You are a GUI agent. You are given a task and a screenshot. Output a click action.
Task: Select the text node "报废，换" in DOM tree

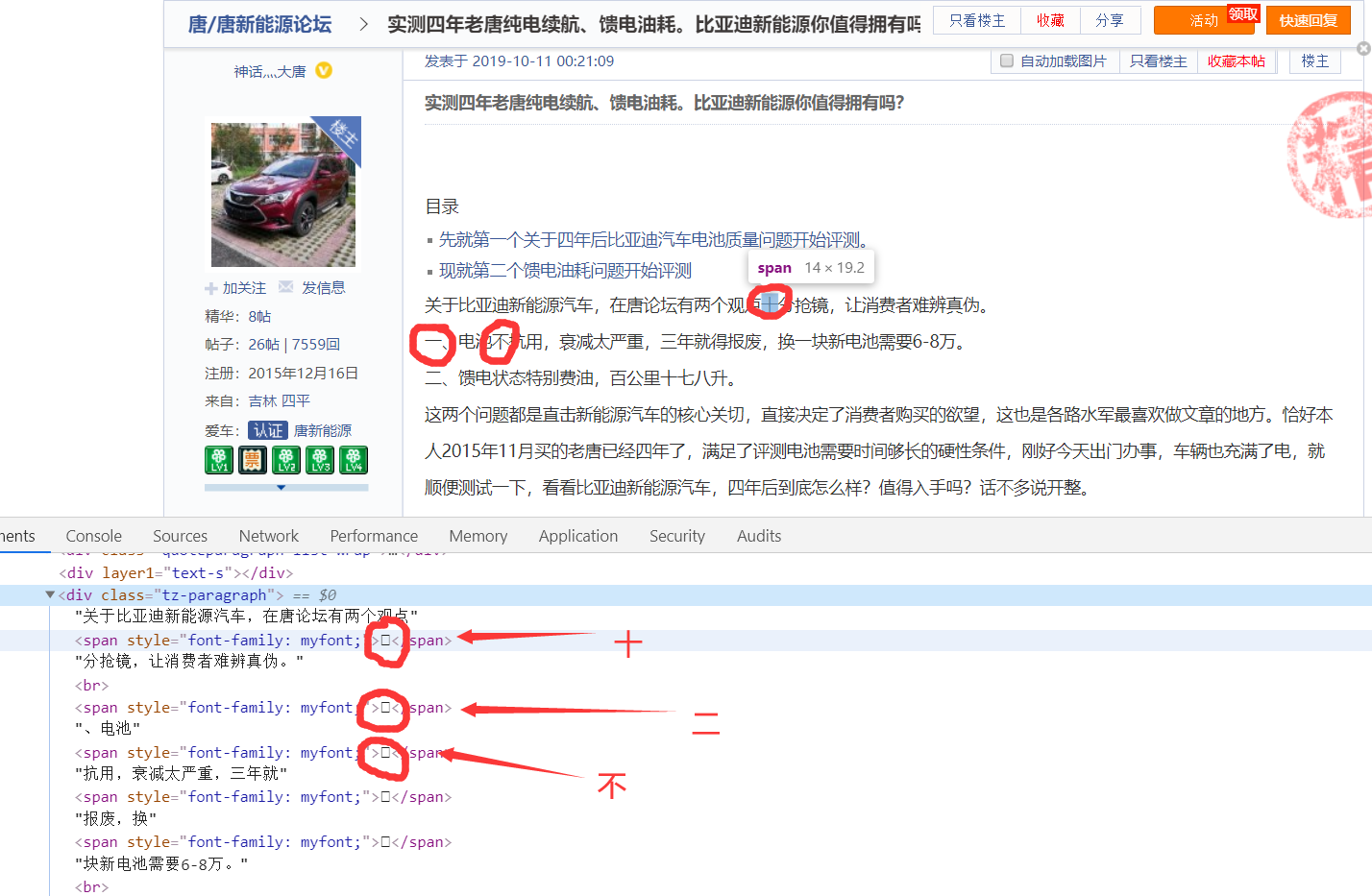click(115, 818)
